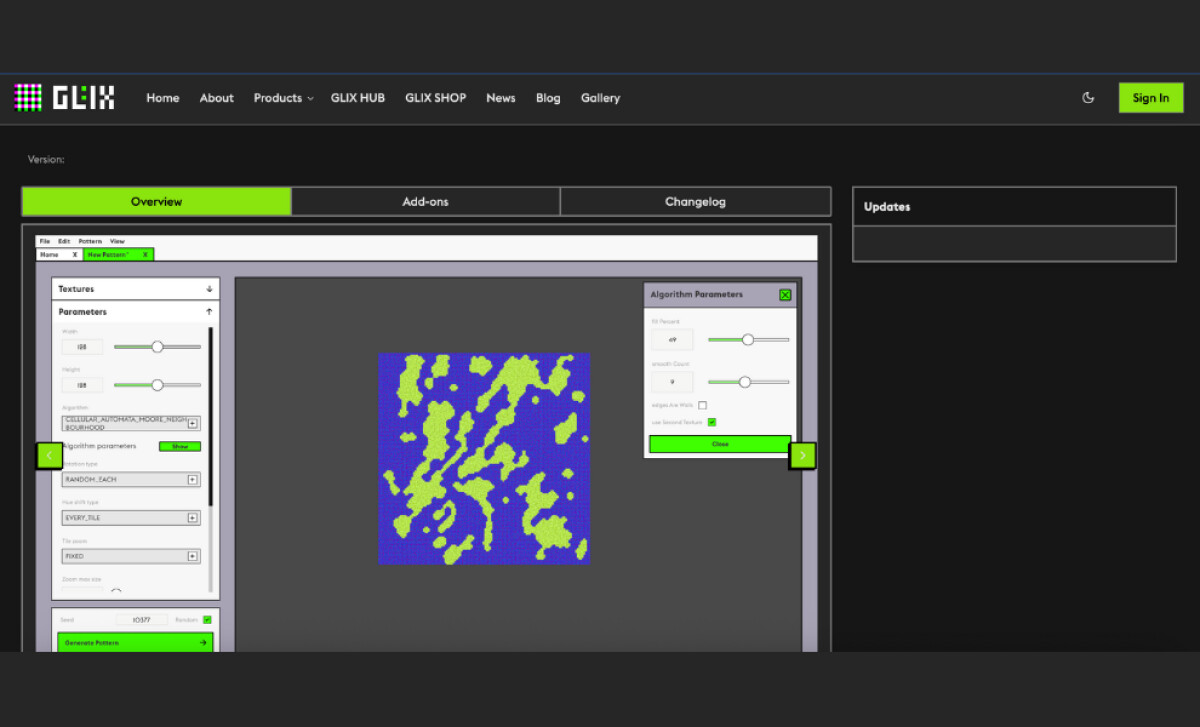Open the Pattern menu
Screen dimensions: 1200x727
pos(90,241)
